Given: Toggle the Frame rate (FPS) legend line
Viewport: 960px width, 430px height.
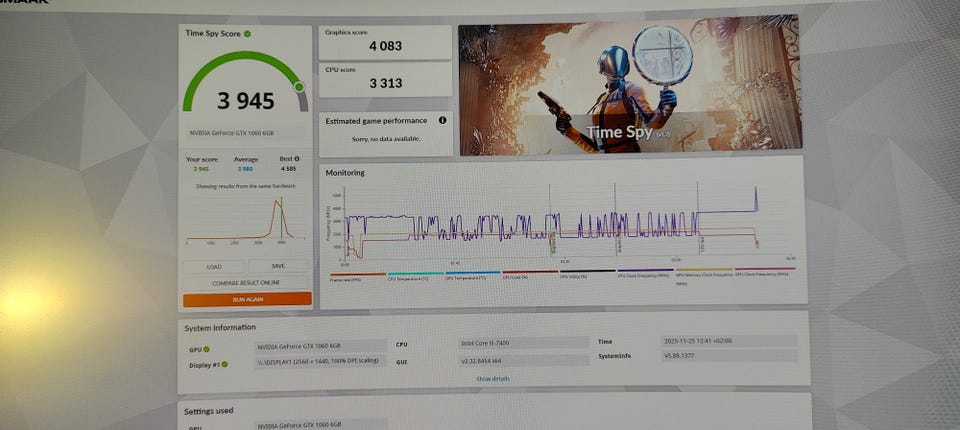Looking at the screenshot, I should (358, 276).
